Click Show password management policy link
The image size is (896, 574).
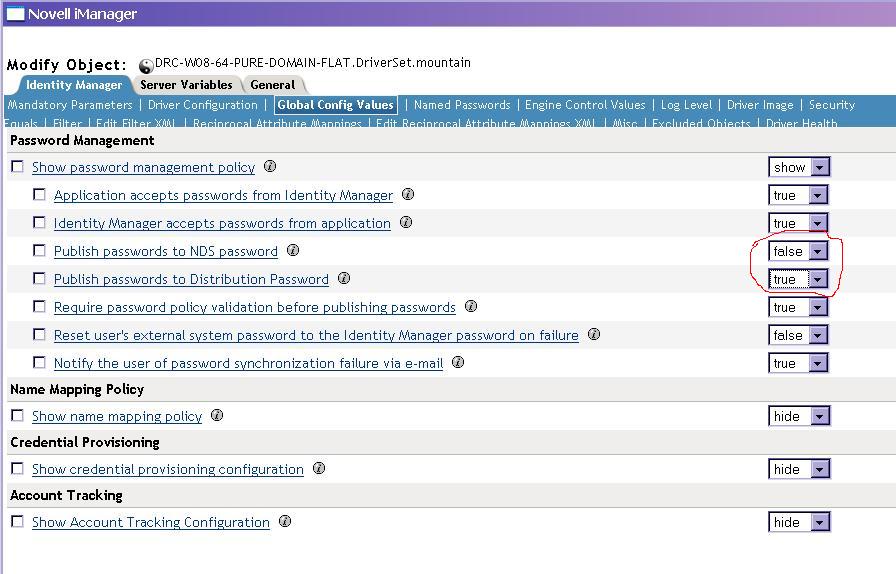coord(143,168)
